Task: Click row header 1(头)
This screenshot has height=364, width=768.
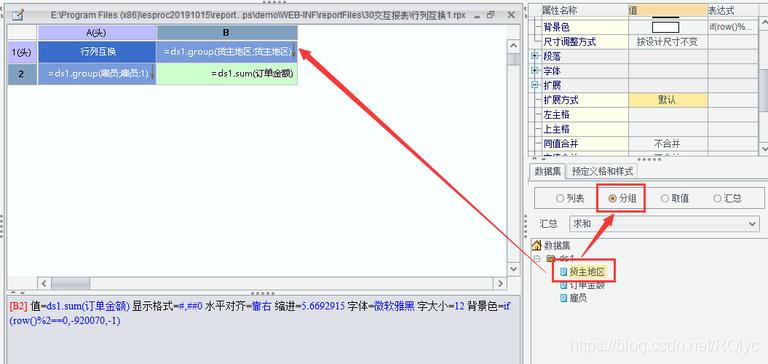Action: click(22, 52)
